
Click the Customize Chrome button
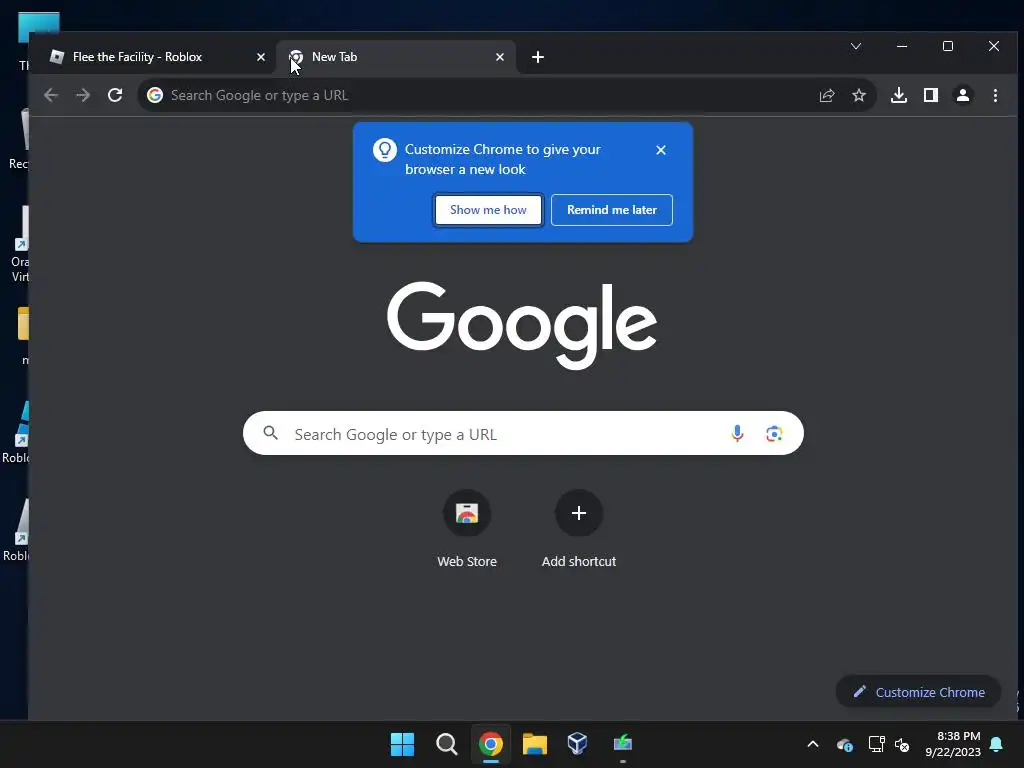point(918,692)
